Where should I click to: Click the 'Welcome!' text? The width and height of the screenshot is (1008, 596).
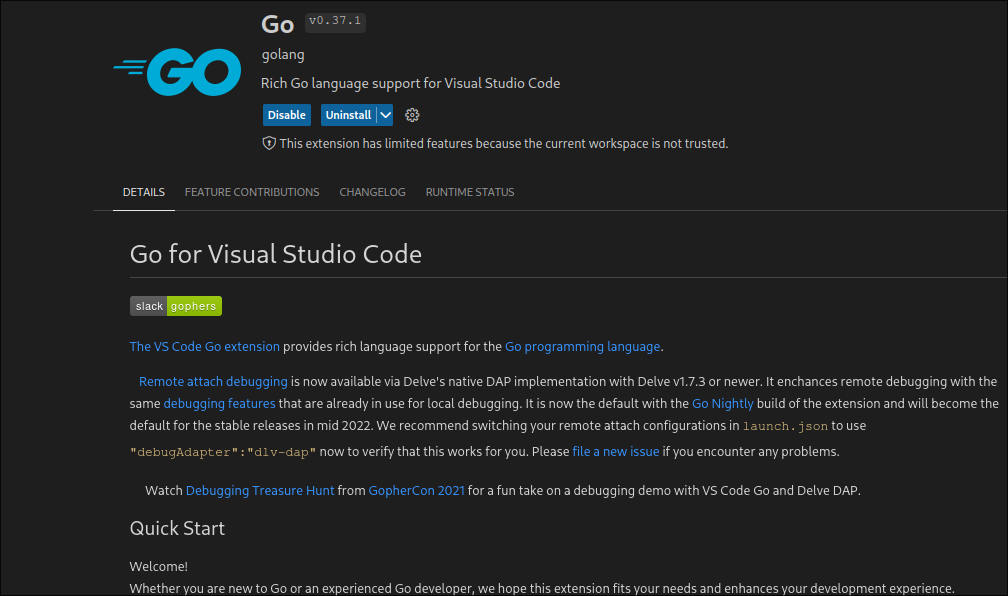(x=159, y=566)
